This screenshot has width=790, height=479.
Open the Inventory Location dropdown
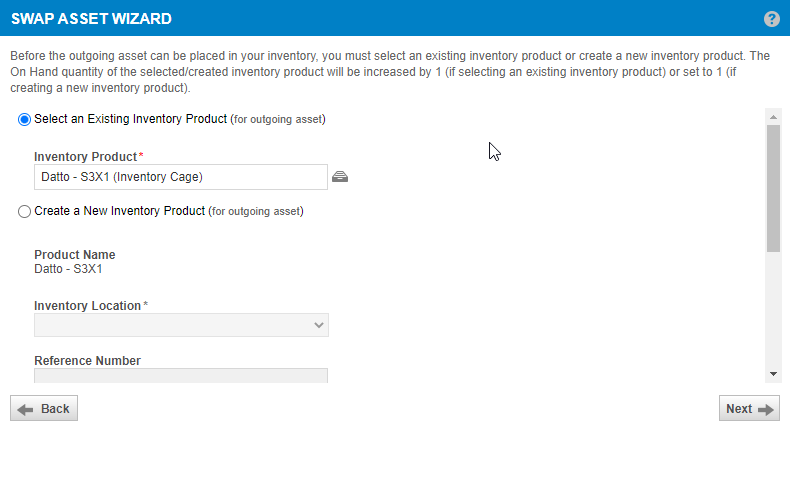click(x=181, y=325)
